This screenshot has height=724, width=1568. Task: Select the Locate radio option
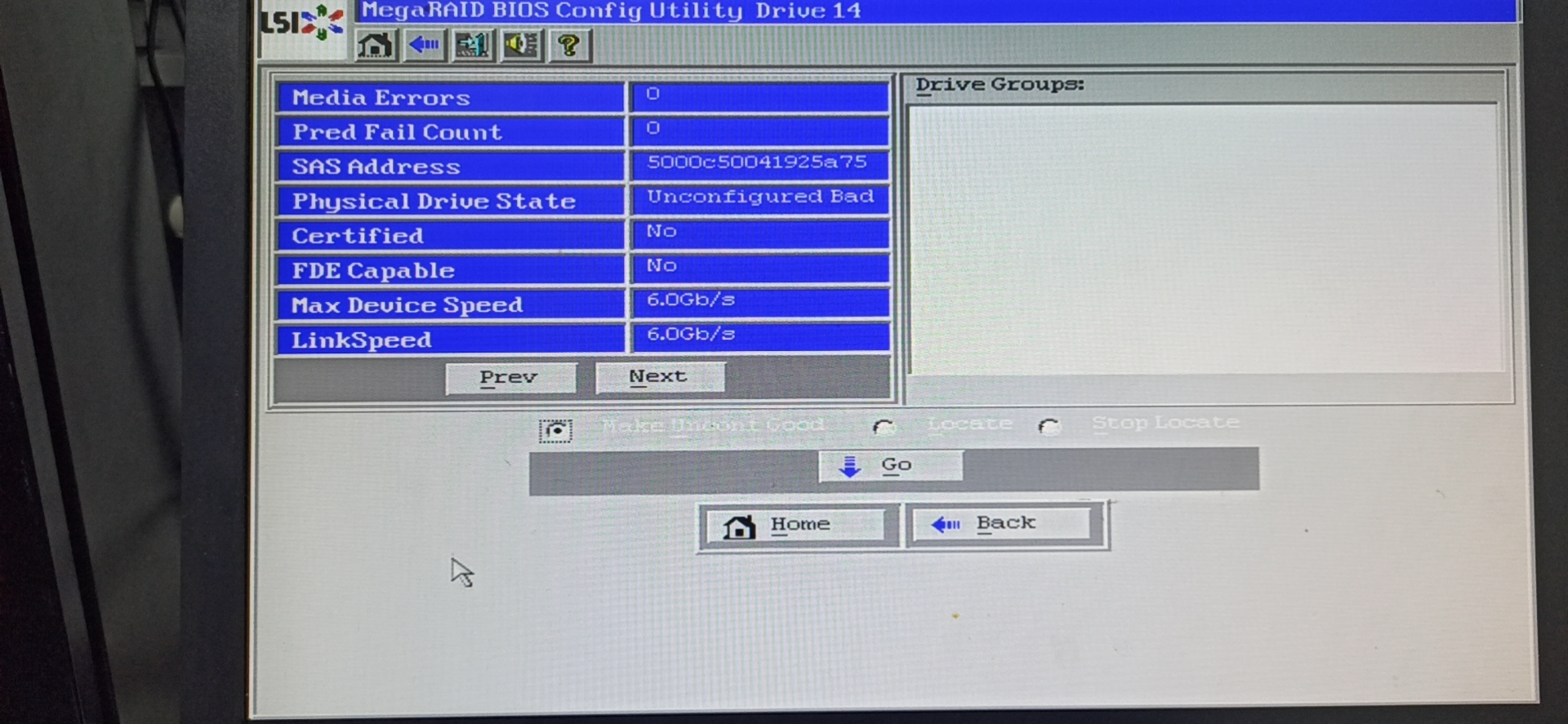[x=884, y=427]
